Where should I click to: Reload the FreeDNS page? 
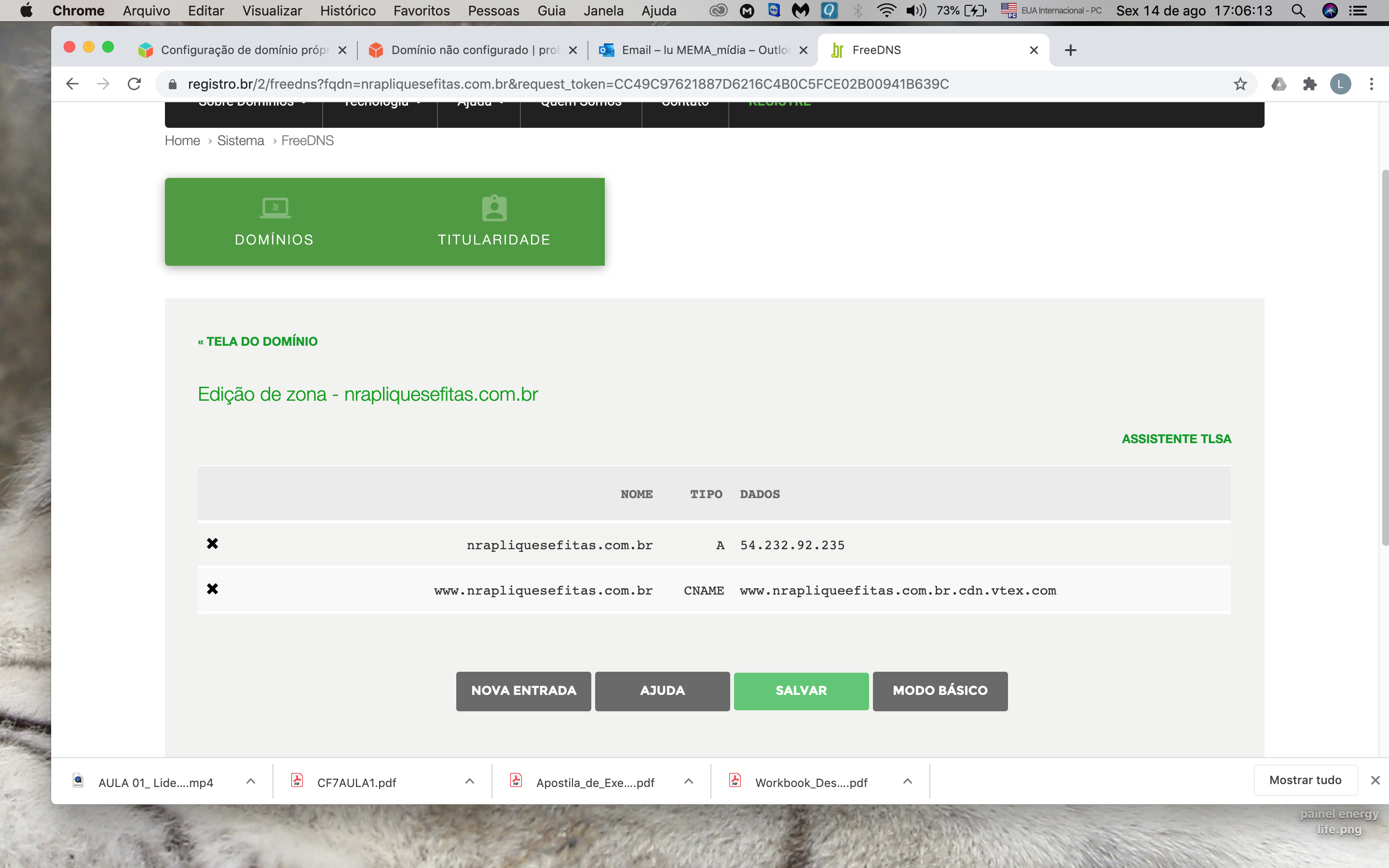[x=134, y=84]
